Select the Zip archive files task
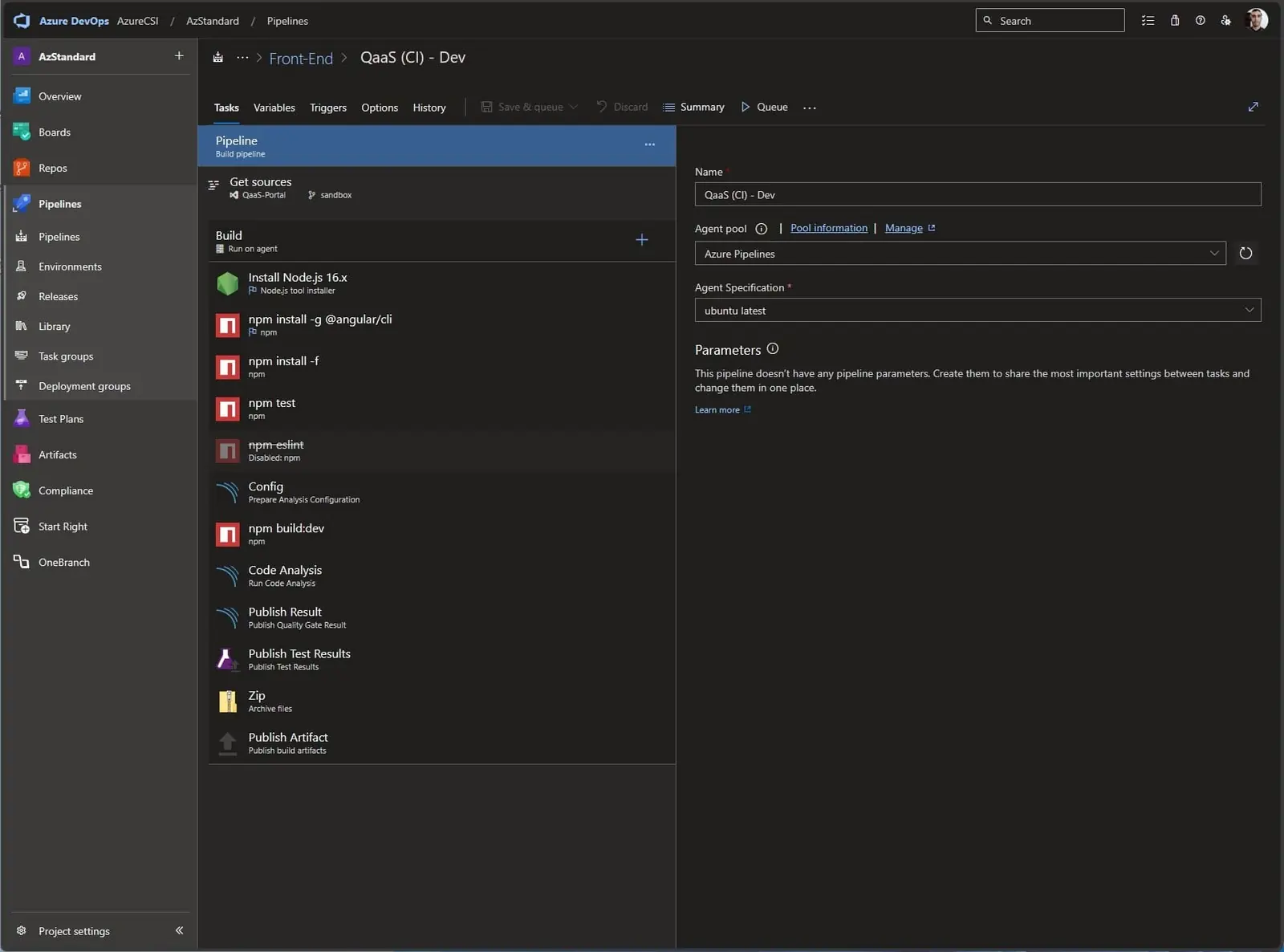The image size is (1284, 952). [x=441, y=701]
